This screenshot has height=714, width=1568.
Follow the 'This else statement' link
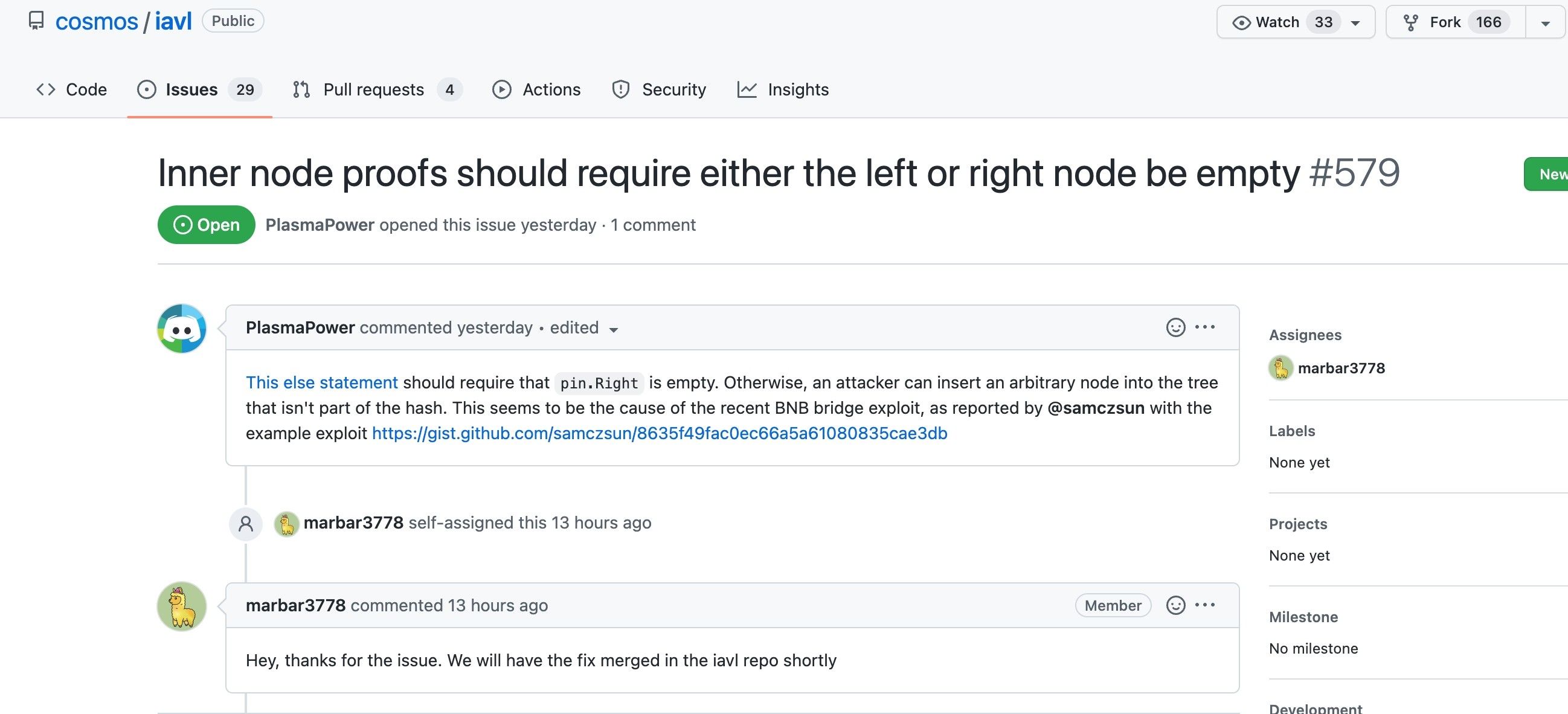tap(321, 382)
